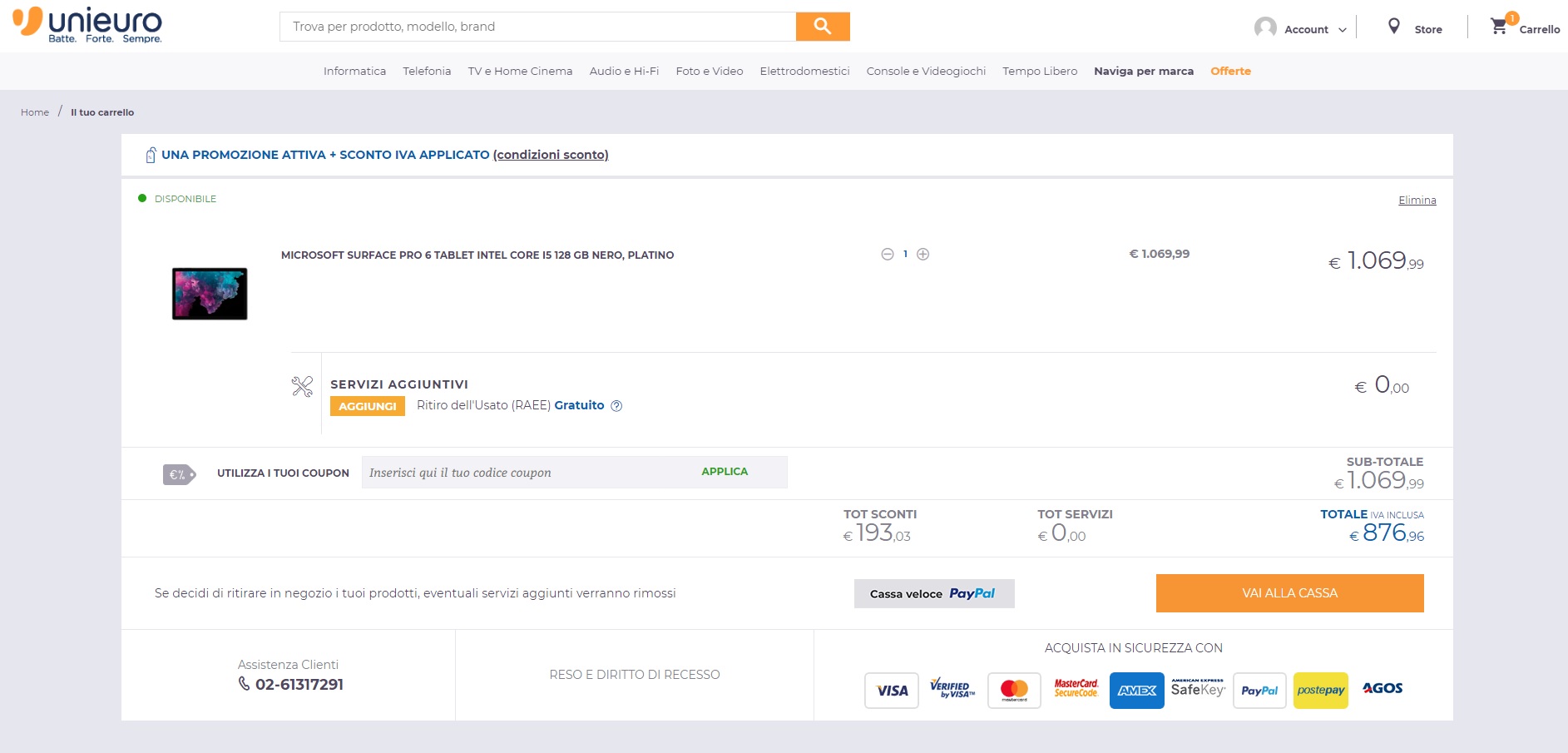Click the VAI ALLA CASSA button
Image resolution: width=1568 pixels, height=753 pixels.
pos(1289,593)
